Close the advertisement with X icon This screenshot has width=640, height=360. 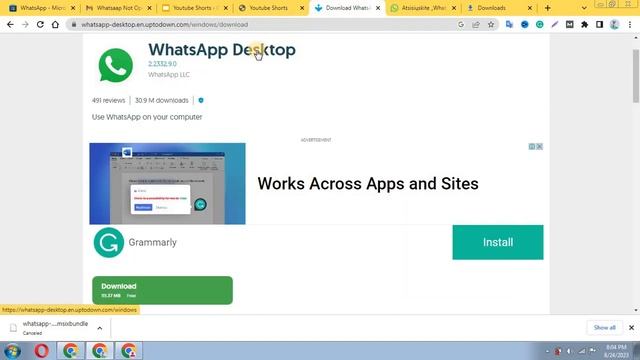tap(539, 147)
